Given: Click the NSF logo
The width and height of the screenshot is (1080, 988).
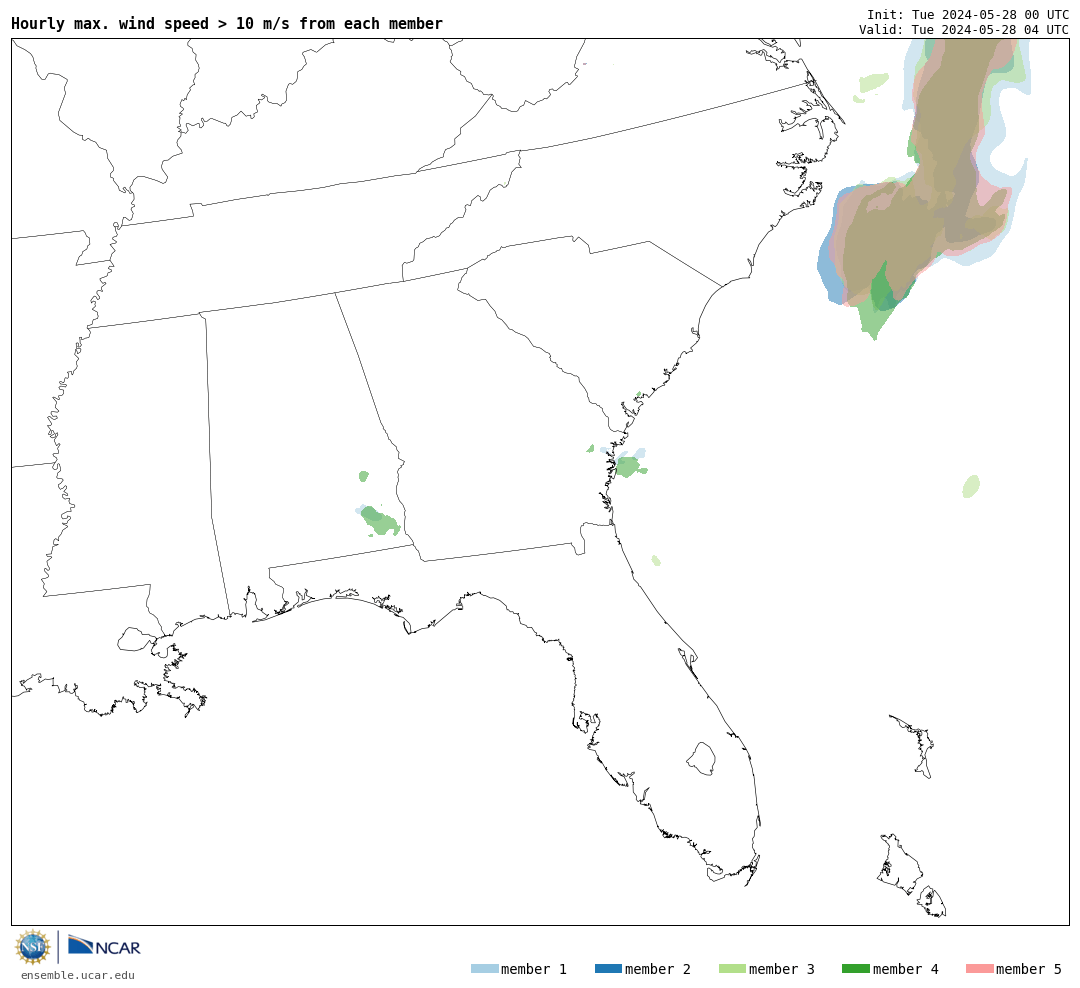Looking at the screenshot, I should click(x=32, y=947).
